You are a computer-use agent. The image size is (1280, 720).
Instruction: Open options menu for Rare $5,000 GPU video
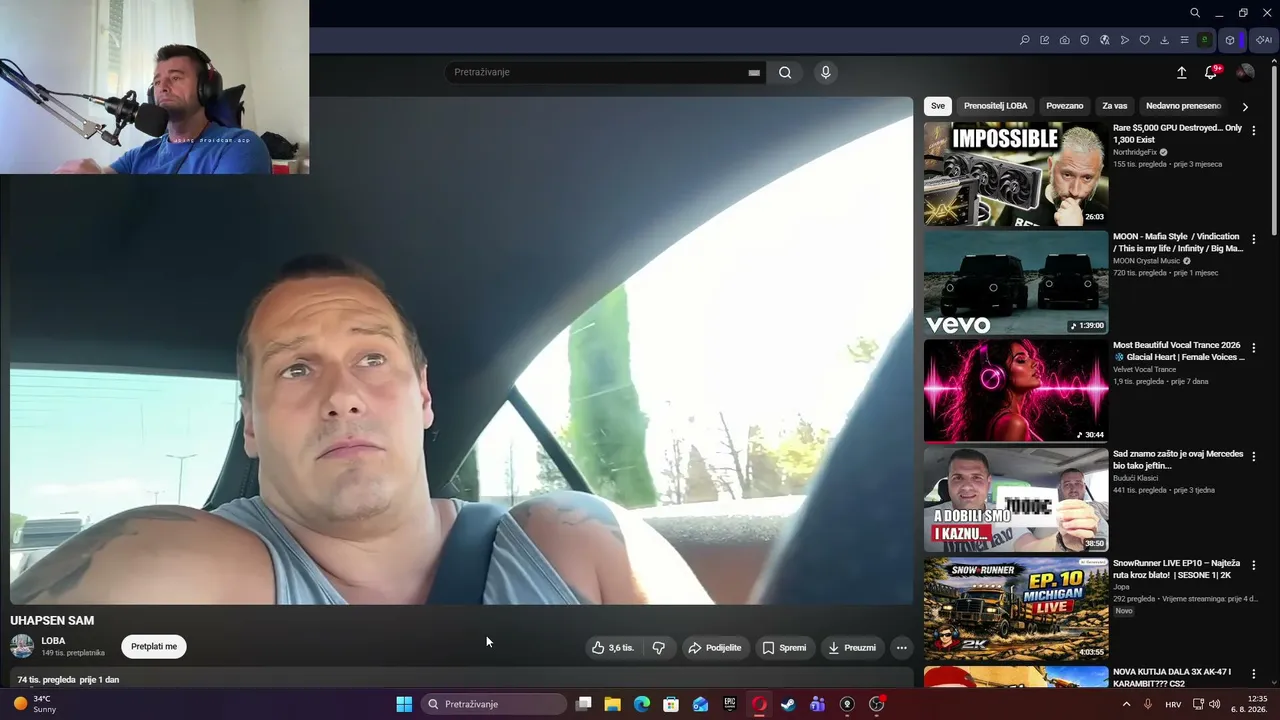coord(1254,130)
